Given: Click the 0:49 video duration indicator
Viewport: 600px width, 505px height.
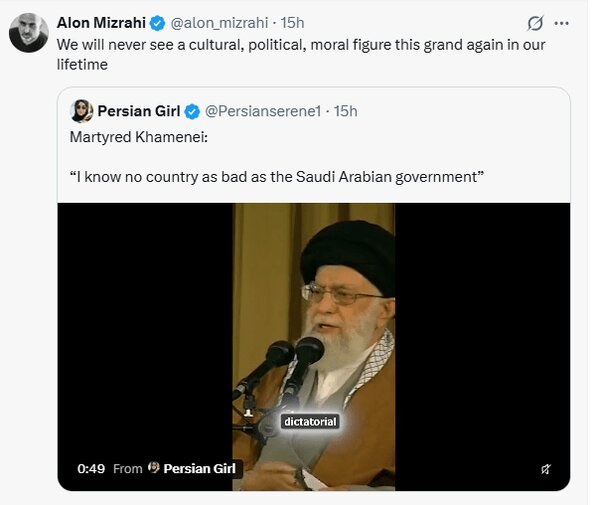Looking at the screenshot, I should 91,468.
